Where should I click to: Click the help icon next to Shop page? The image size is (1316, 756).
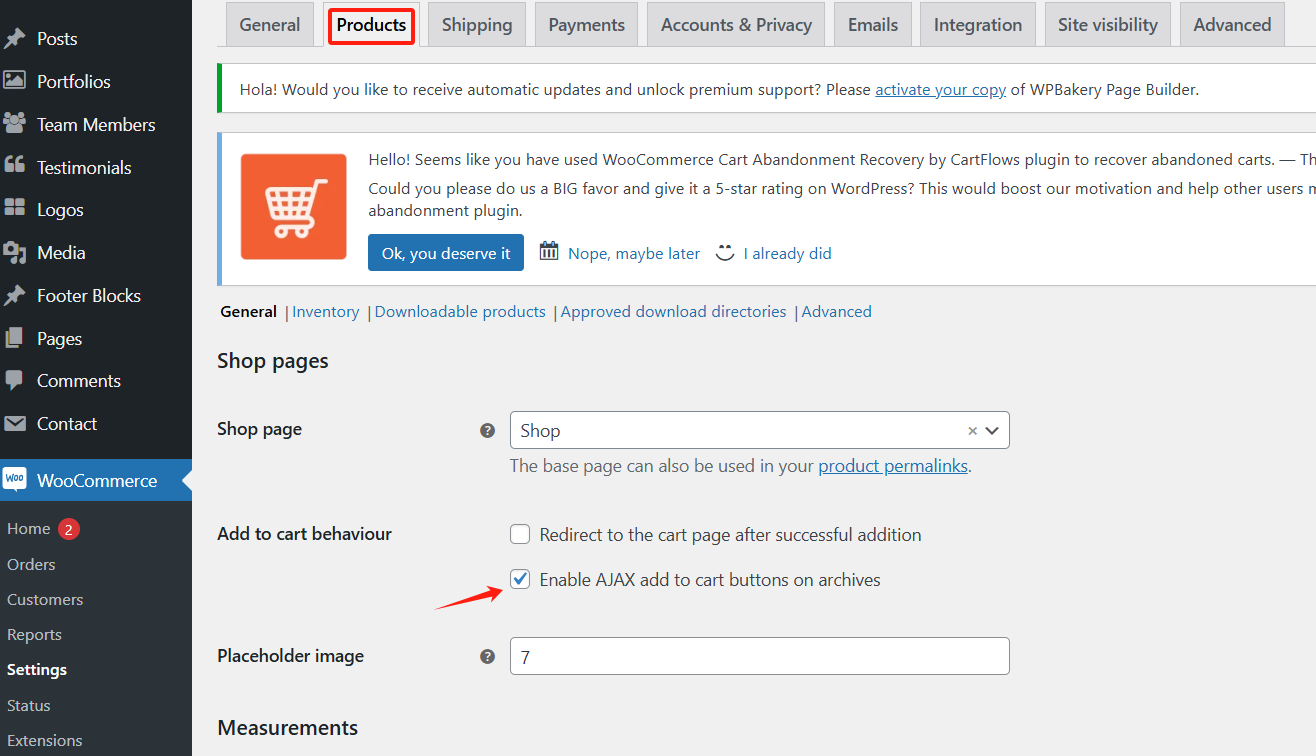pos(487,429)
